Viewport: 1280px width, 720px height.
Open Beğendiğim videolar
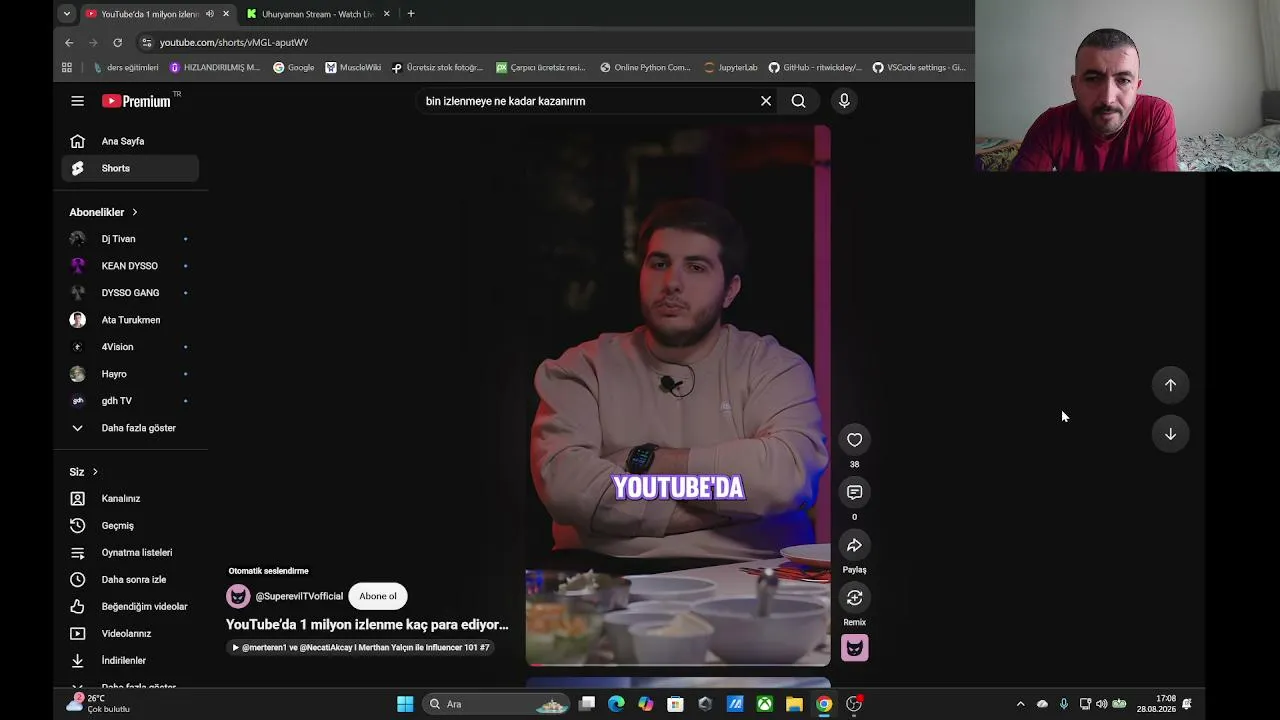pyautogui.click(x=130, y=606)
